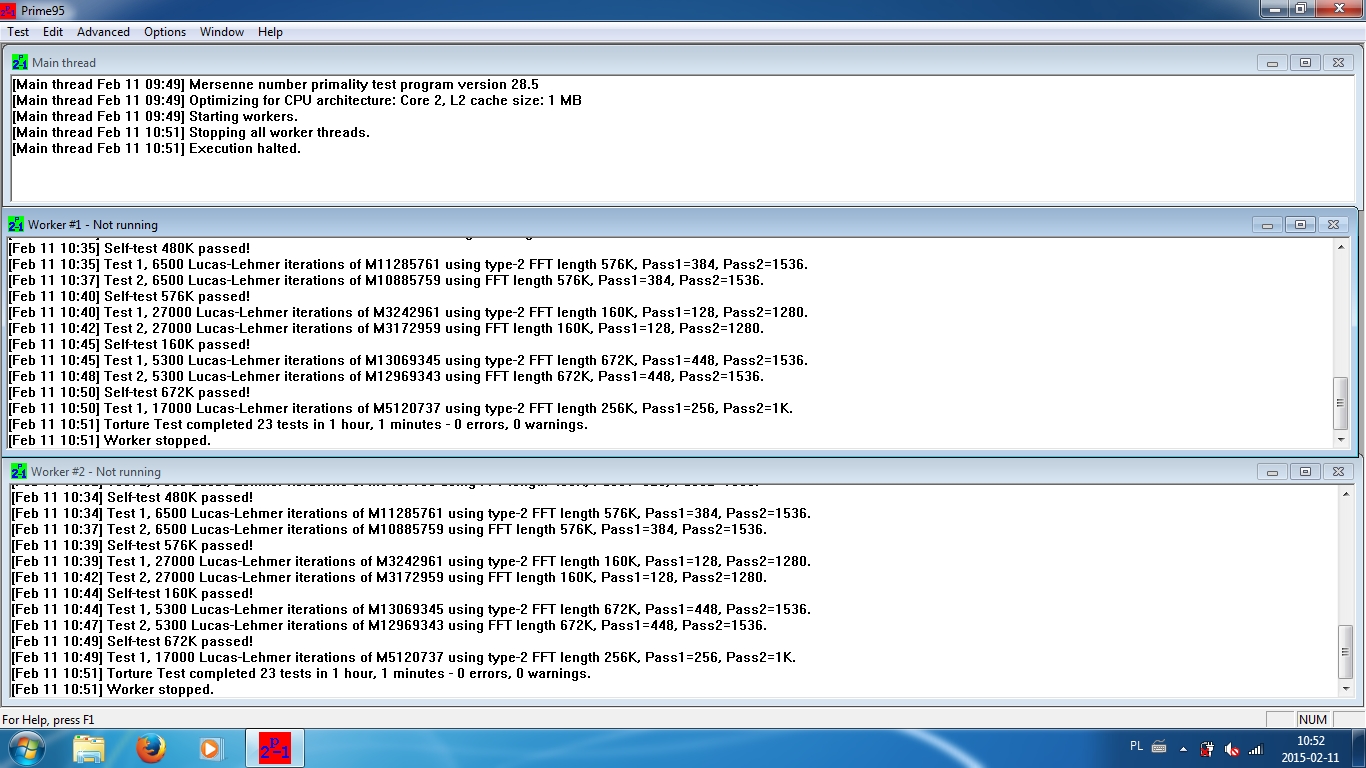Screen dimensions: 1366x768
Task: Click the M5120737 test line in Worker #1
Action: coord(400,409)
